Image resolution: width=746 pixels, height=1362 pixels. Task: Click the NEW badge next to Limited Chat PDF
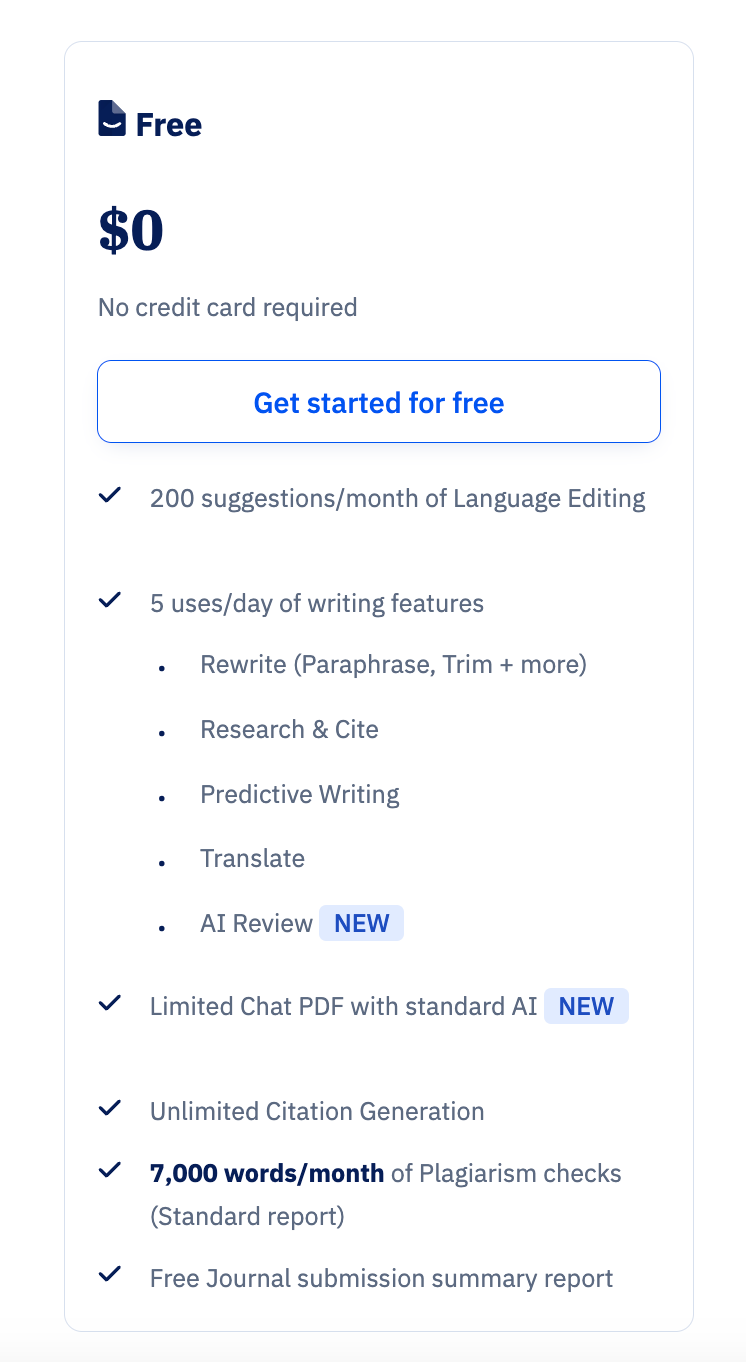[x=586, y=1006]
